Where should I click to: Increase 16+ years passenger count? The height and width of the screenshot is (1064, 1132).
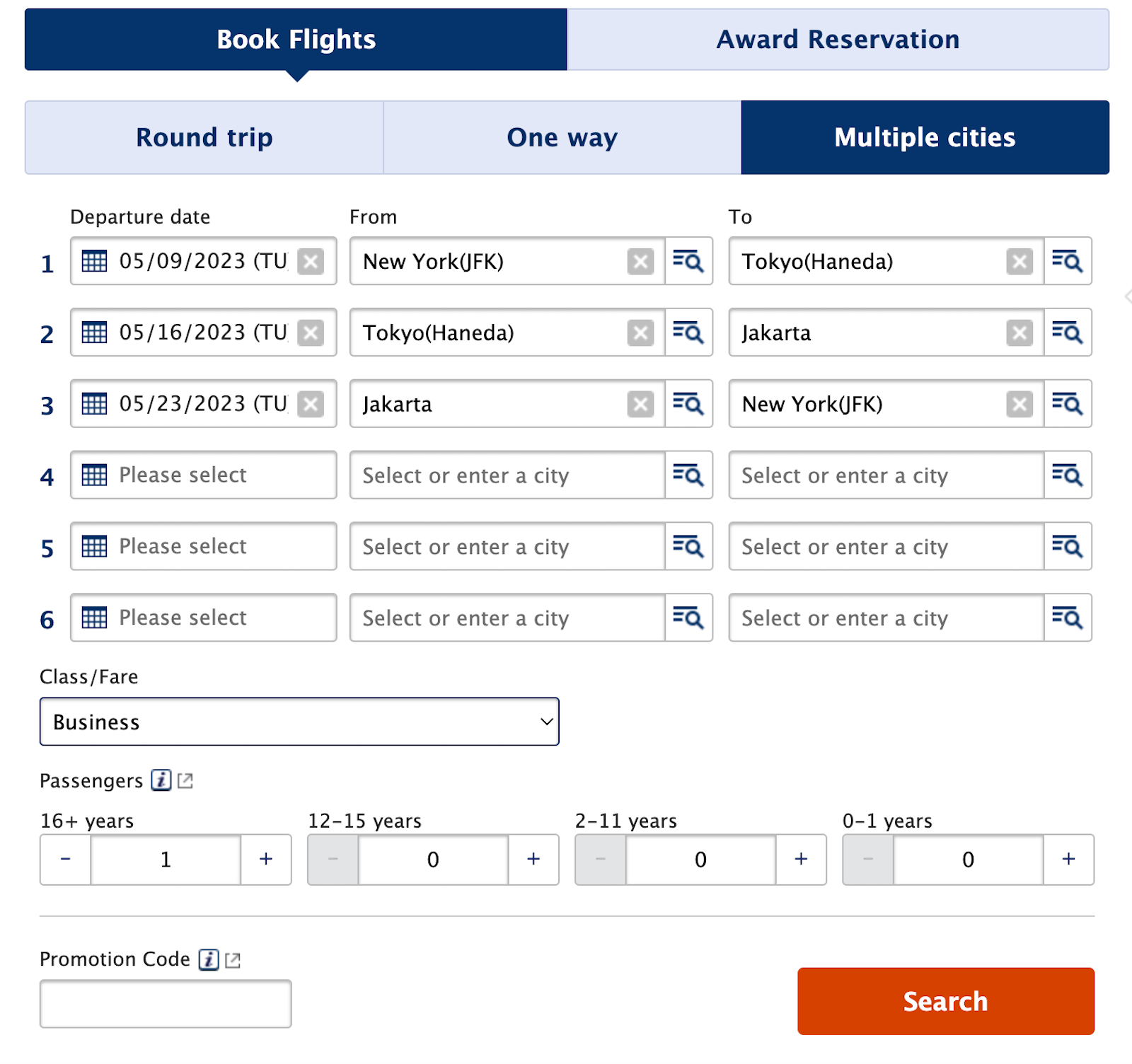[x=266, y=860]
